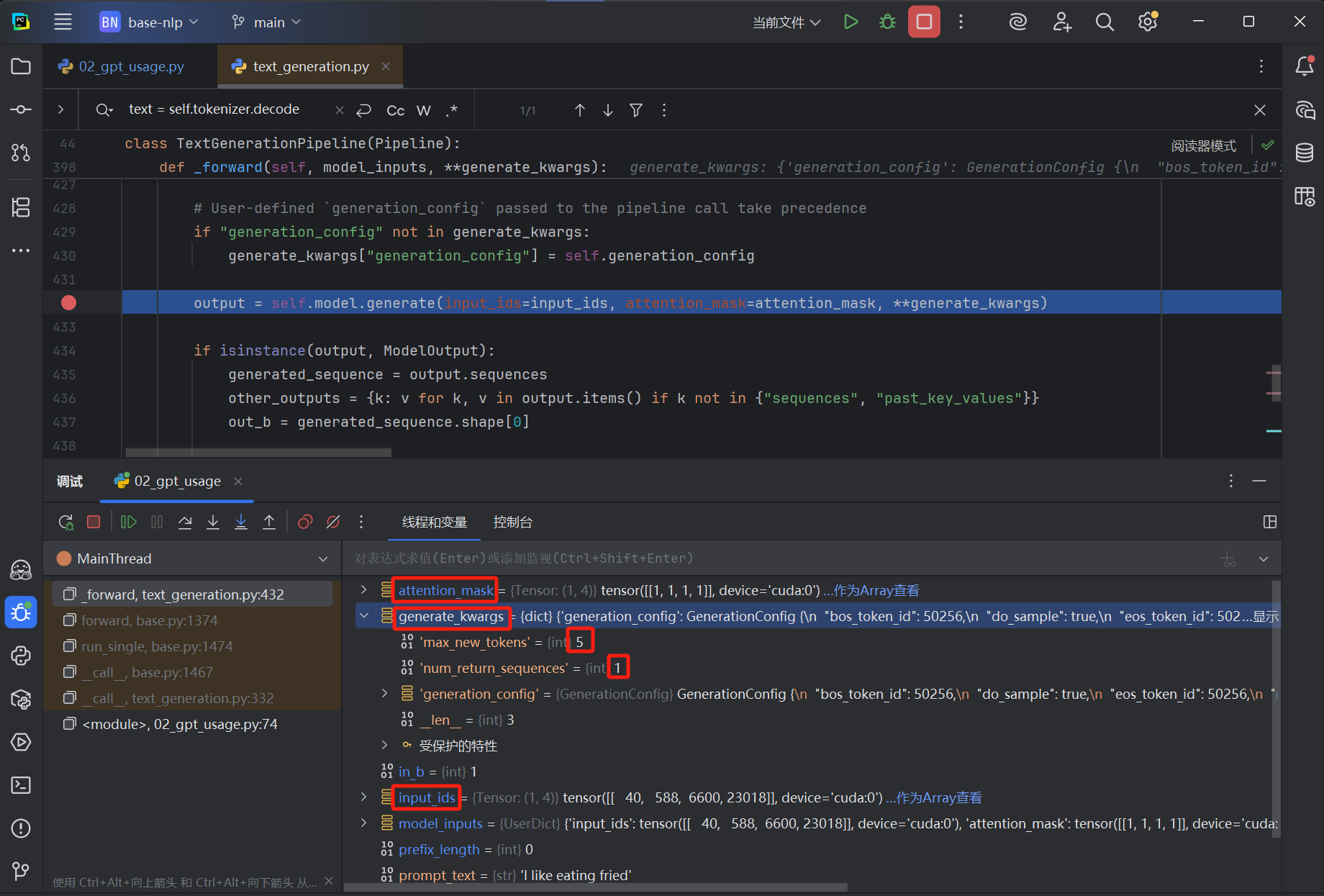
Task: Collapse the generate_kwargs variable node
Action: (364, 616)
